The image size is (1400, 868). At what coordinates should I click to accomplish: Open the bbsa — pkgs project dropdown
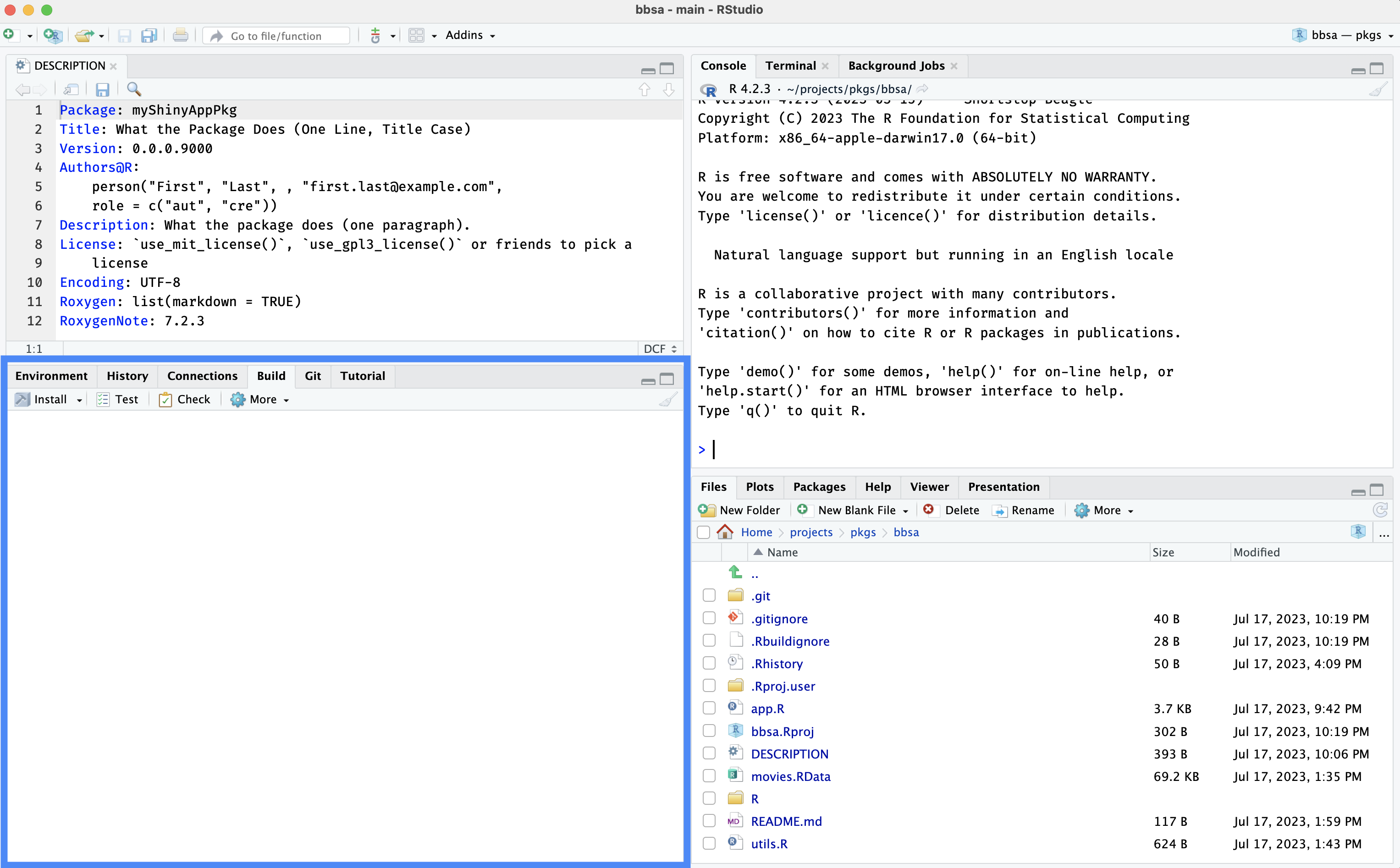click(1344, 35)
